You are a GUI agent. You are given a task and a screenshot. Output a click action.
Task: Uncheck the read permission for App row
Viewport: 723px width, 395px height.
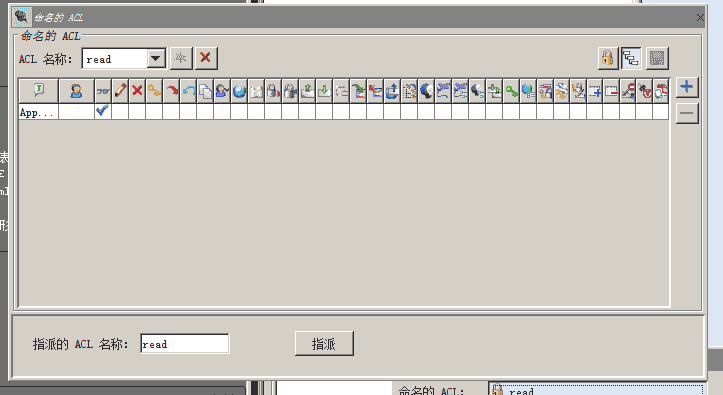tap(102, 112)
